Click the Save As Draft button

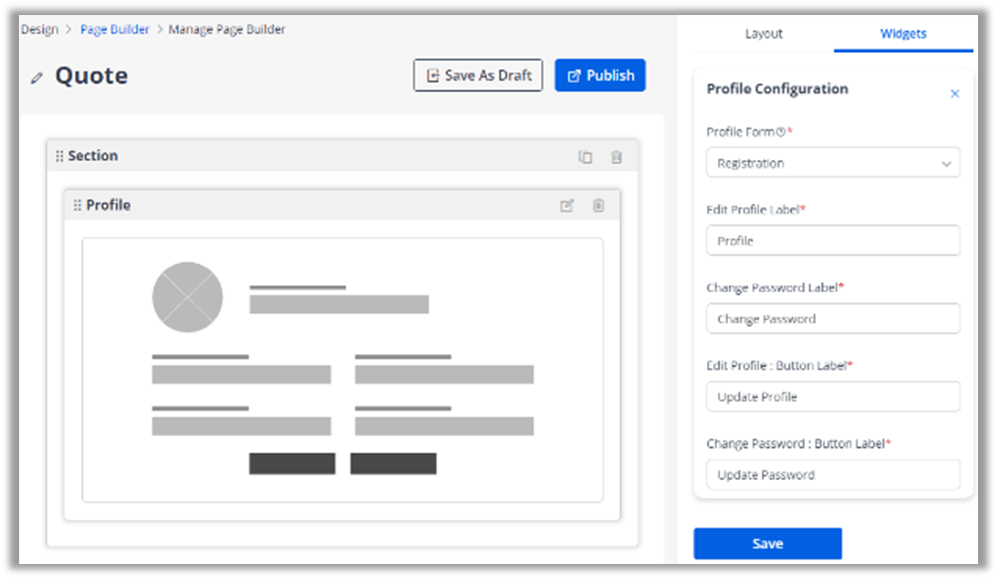(x=478, y=75)
